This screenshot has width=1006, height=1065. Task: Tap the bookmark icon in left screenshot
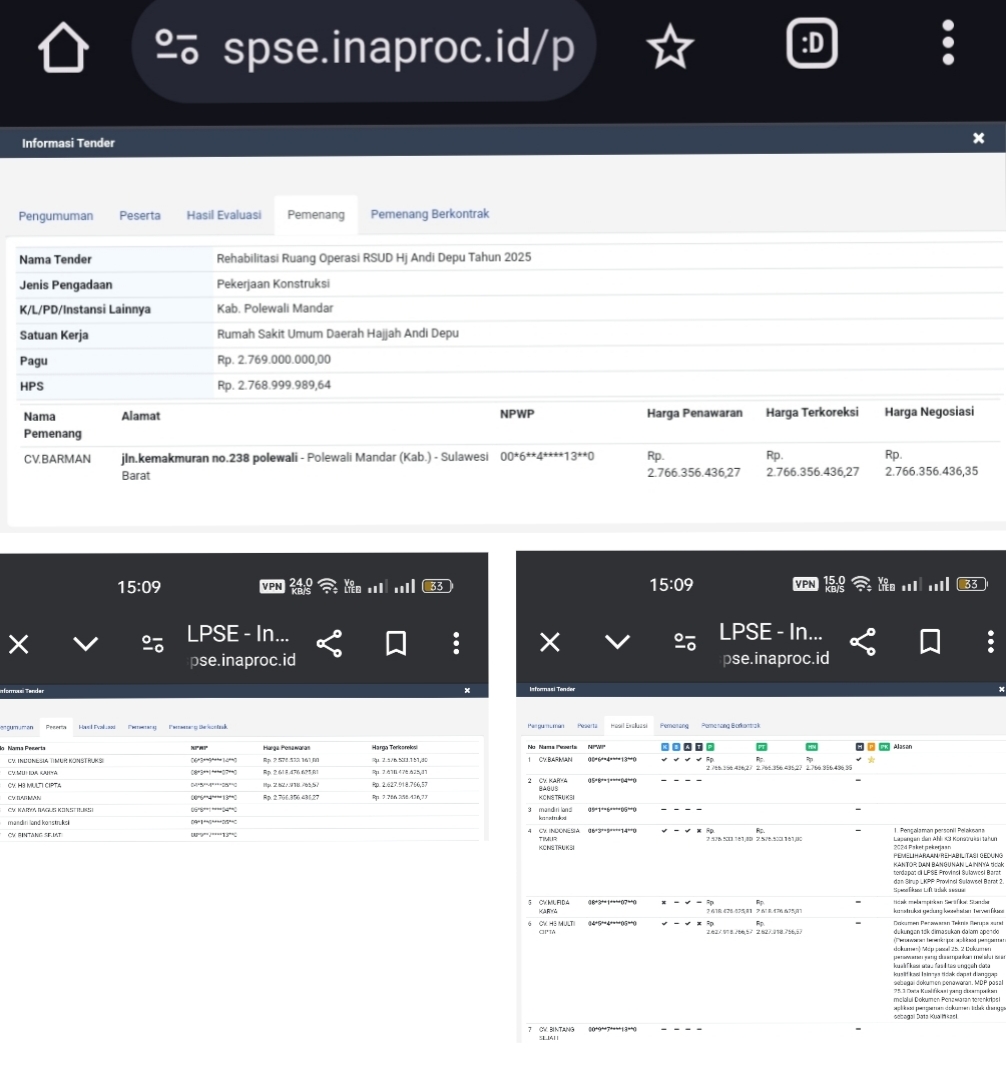397,643
